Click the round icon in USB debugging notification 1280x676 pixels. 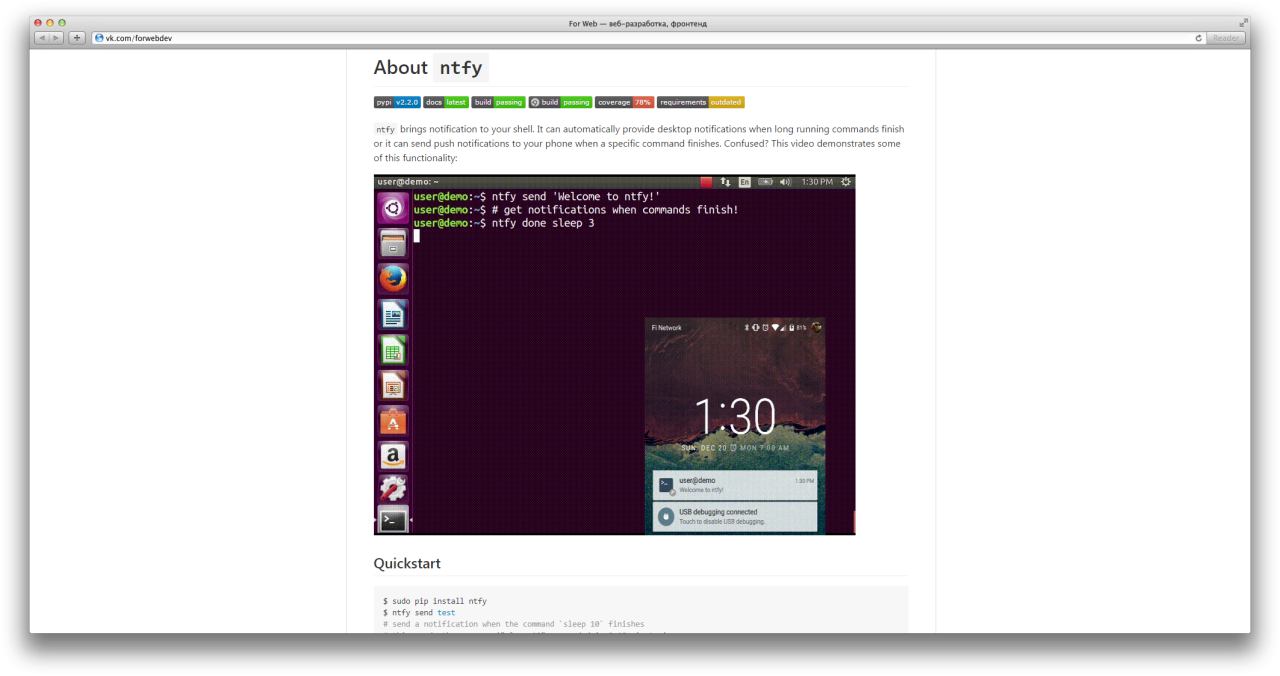666,517
